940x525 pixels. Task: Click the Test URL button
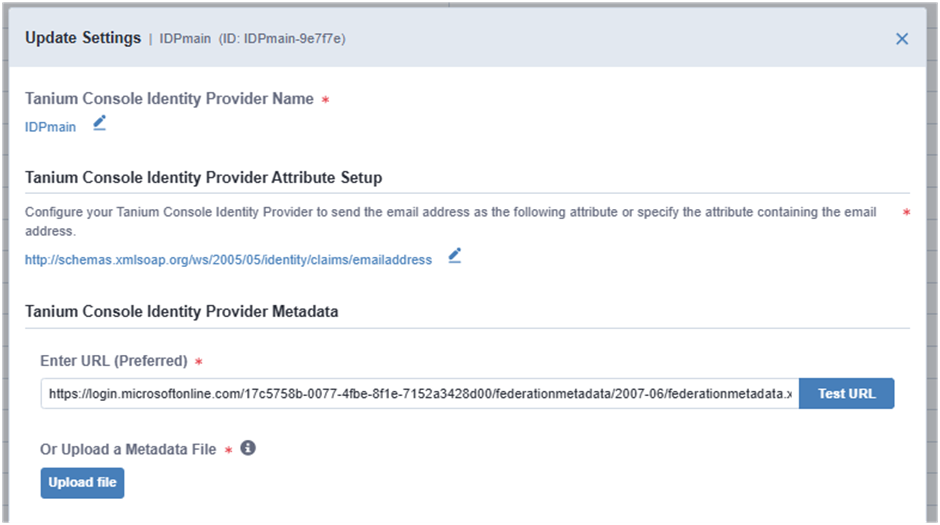[846, 393]
